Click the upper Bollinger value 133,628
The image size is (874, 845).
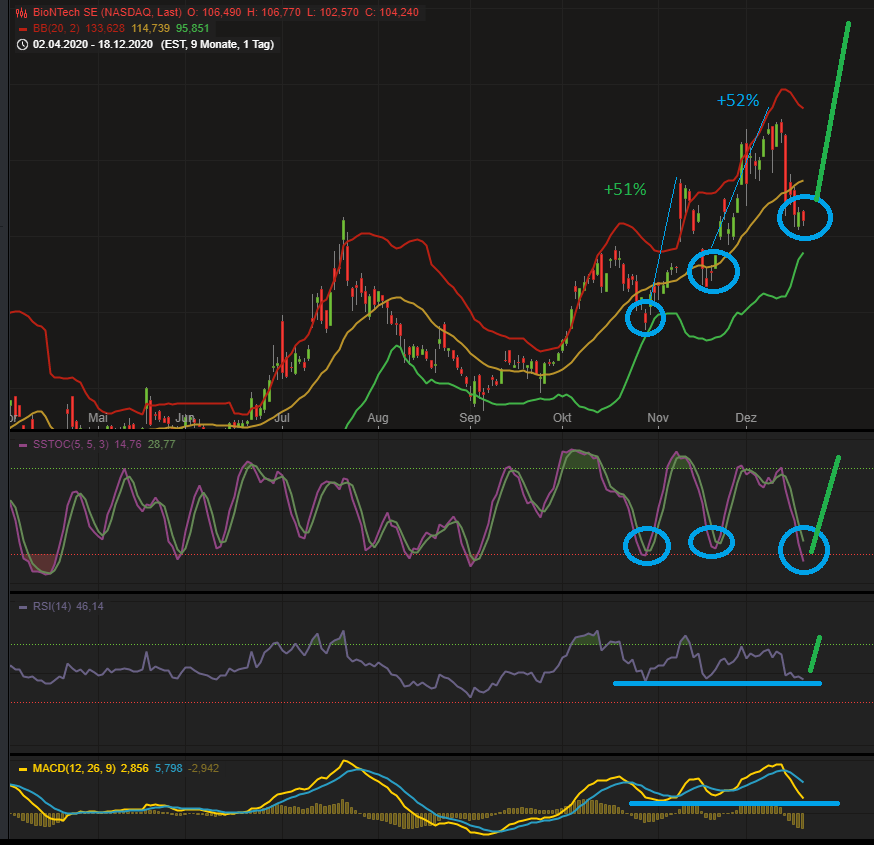pos(105,28)
